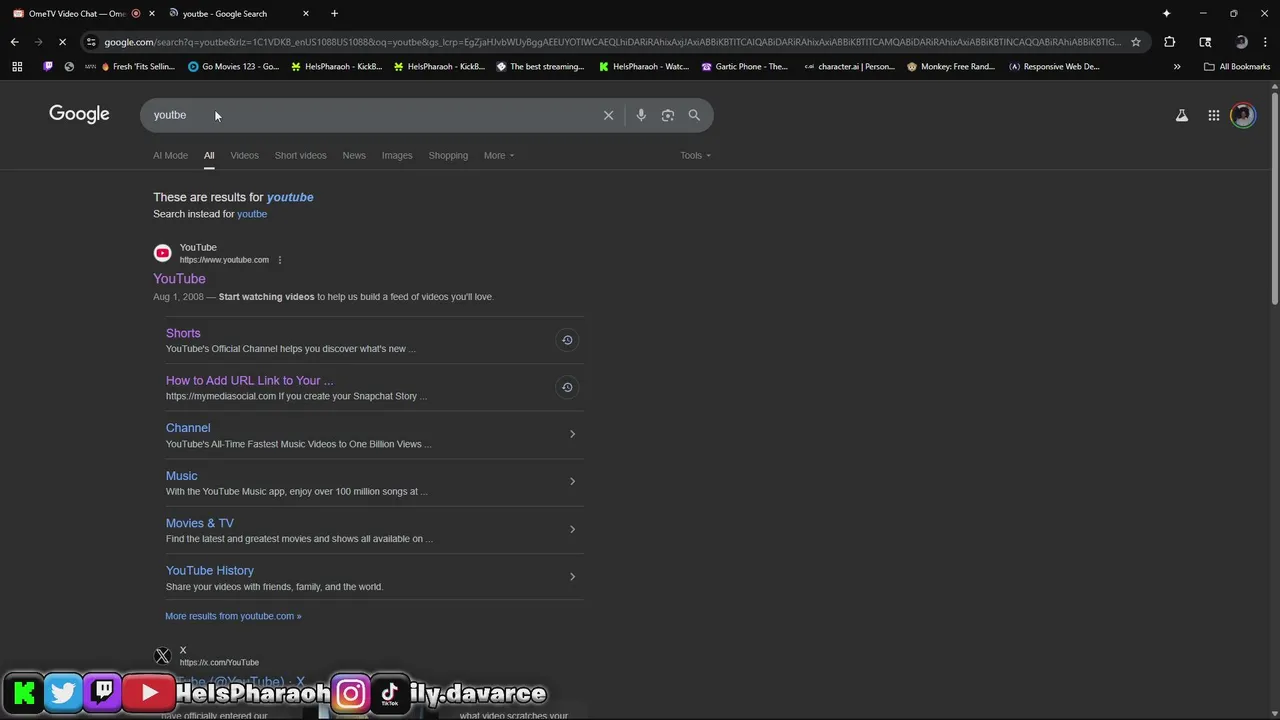The width and height of the screenshot is (1280, 720).
Task: Click the YouTube favicon in first result
Action: [x=162, y=253]
